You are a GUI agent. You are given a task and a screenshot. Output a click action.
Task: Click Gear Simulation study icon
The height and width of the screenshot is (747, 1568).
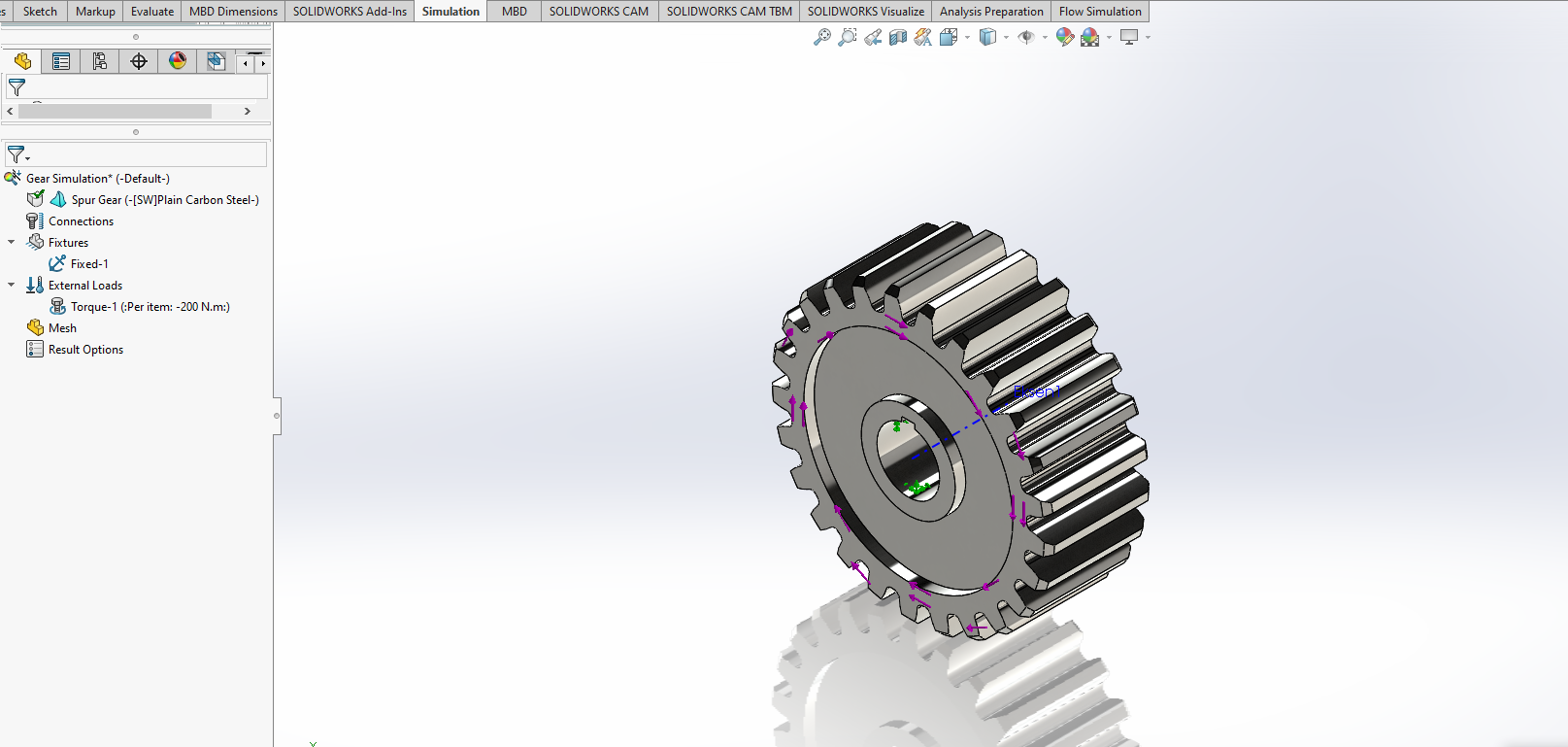pos(13,178)
